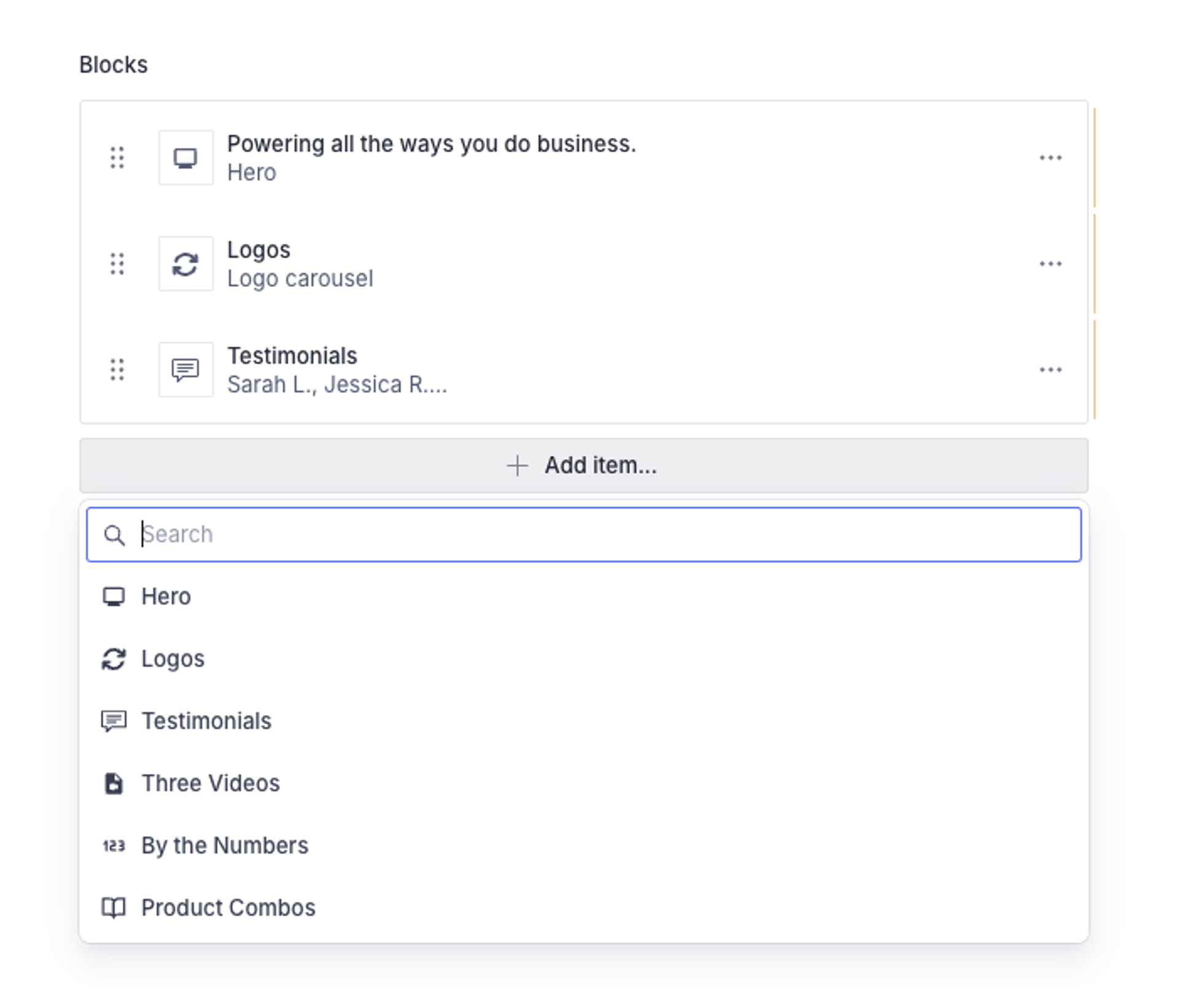Add a Three Videos block
Image resolution: width=1179 pixels, height=1008 pixels.
[211, 783]
